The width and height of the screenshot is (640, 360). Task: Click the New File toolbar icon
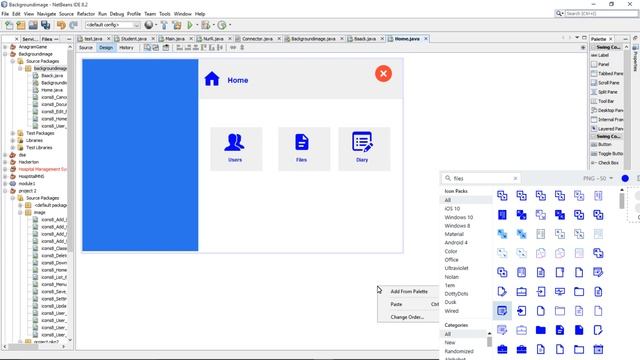9,25
